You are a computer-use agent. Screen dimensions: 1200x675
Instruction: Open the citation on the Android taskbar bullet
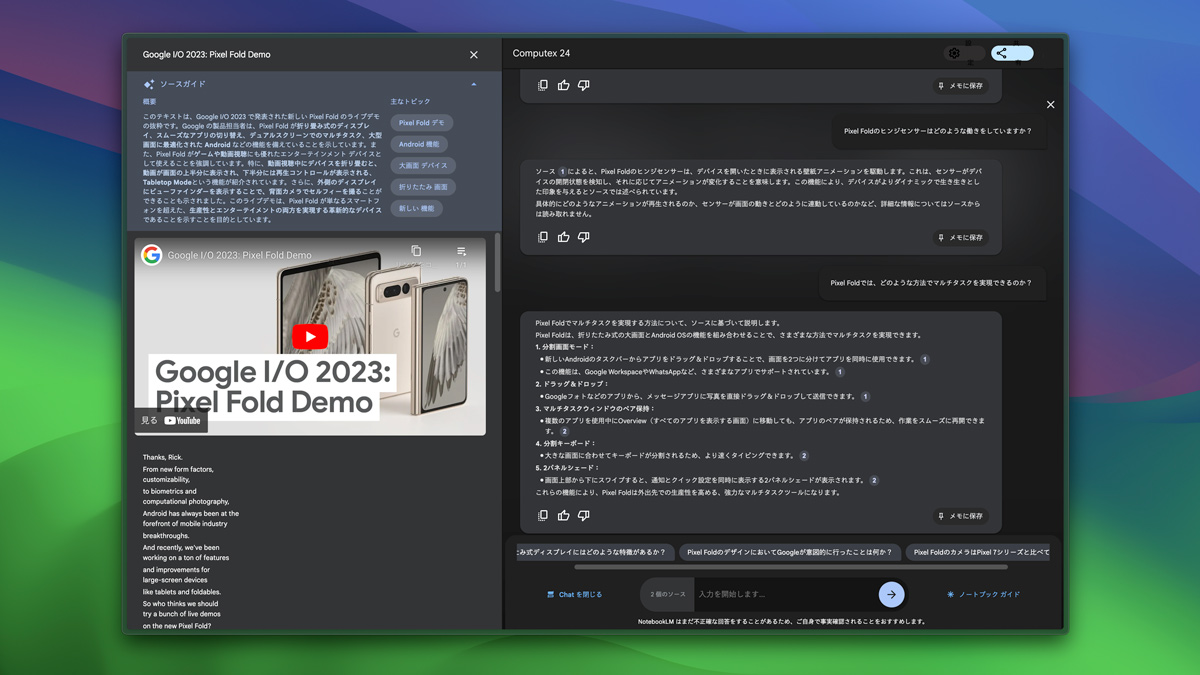(x=925, y=359)
